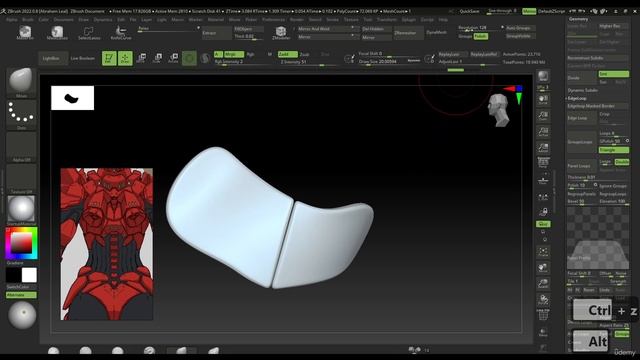This screenshot has width=640, height=360.
Task: Toggle Mrgb painting mode
Action: 234,54
